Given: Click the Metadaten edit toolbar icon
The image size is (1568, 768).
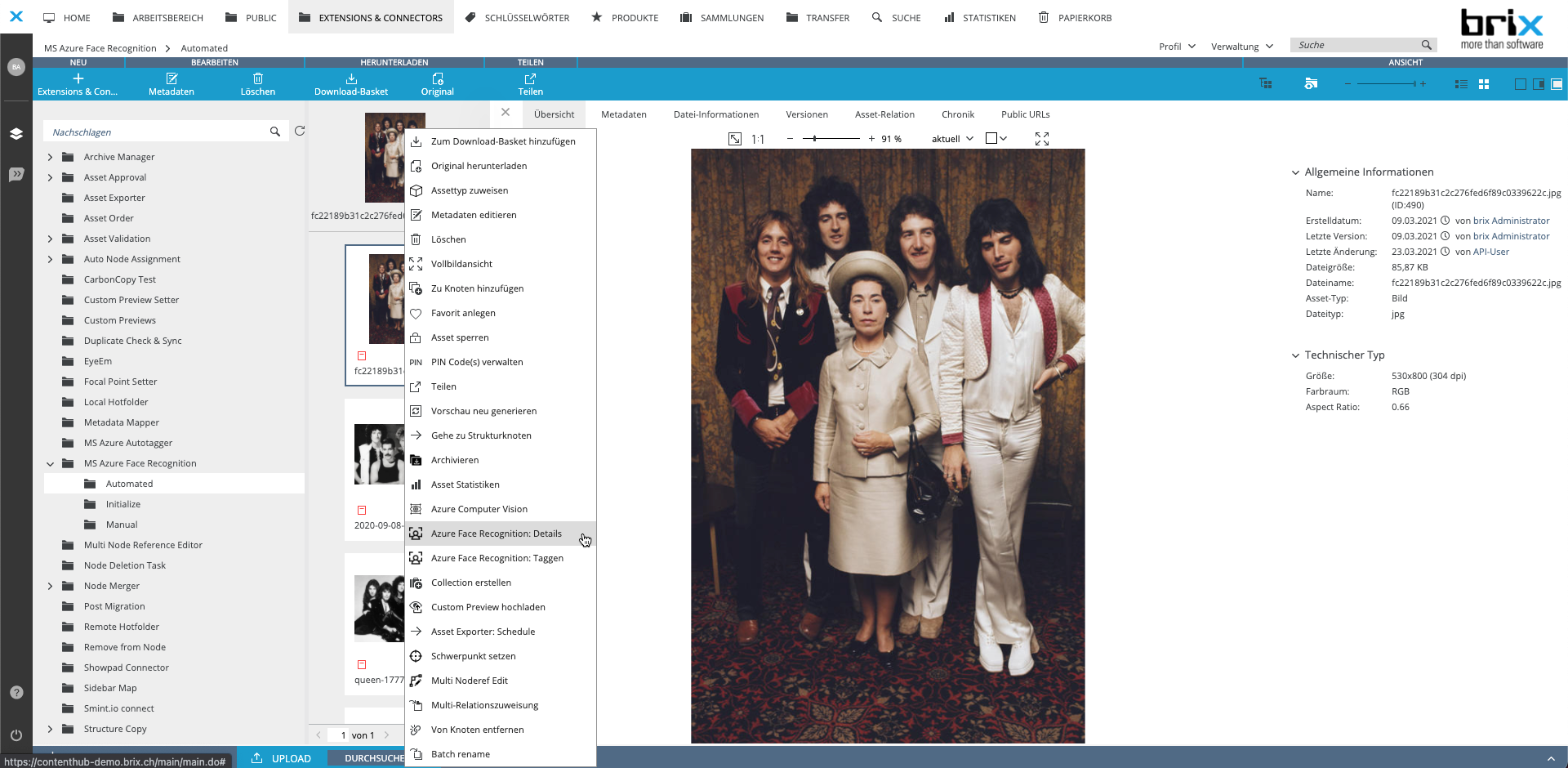Looking at the screenshot, I should click(171, 78).
